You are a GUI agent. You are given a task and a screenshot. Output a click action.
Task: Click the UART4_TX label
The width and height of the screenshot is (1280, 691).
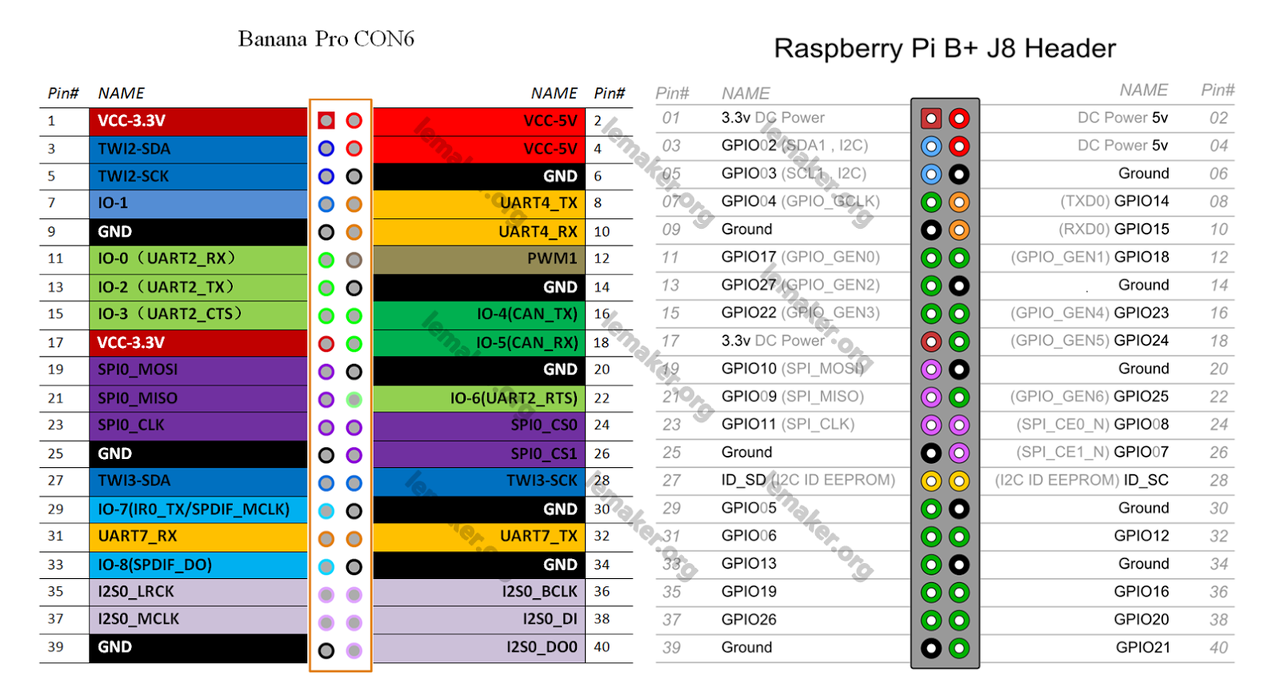pyautogui.click(x=539, y=204)
